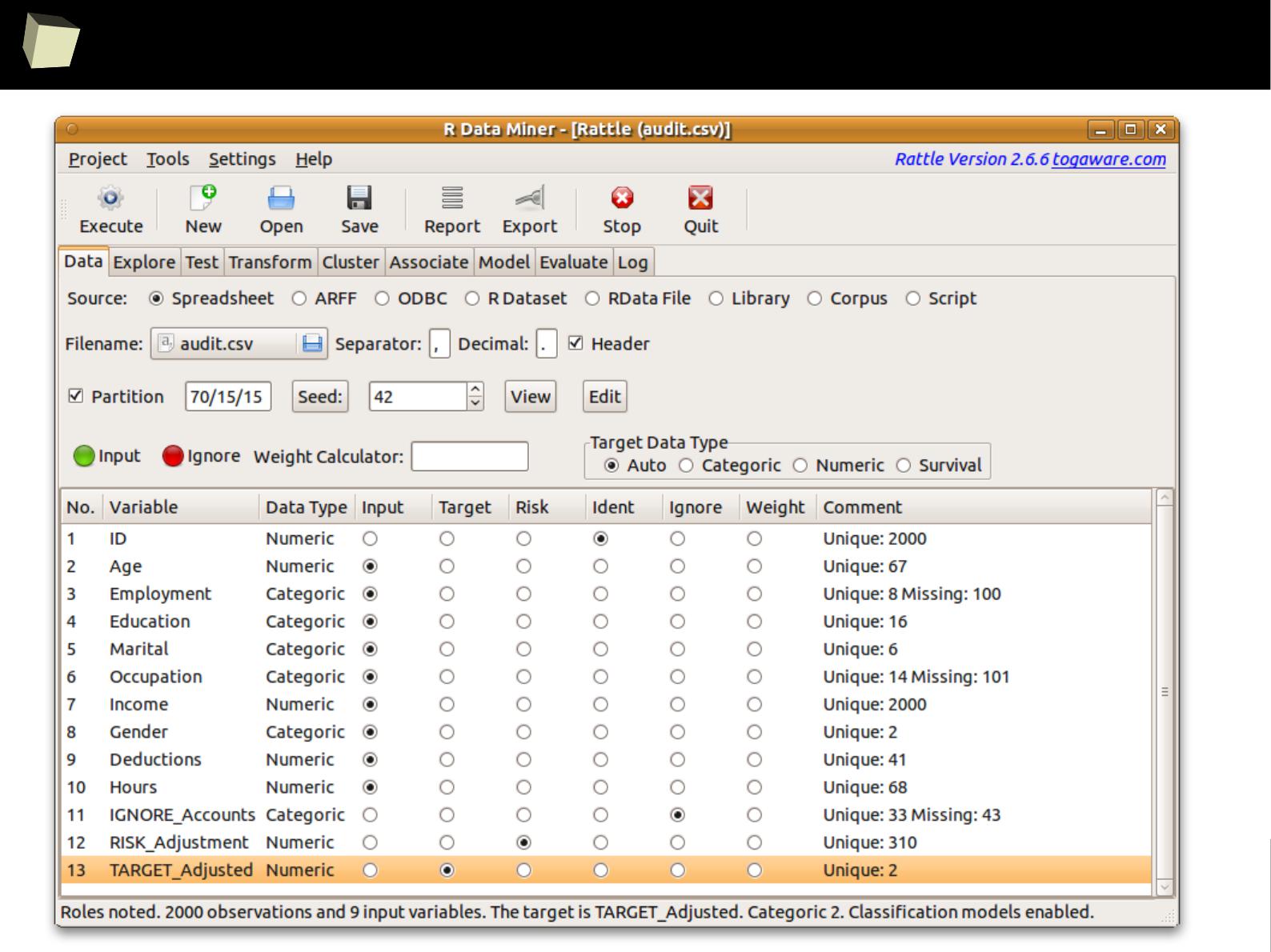Click the red Ignore bulk-role icon
Viewport: 1271px width, 952px height.
coord(173,456)
